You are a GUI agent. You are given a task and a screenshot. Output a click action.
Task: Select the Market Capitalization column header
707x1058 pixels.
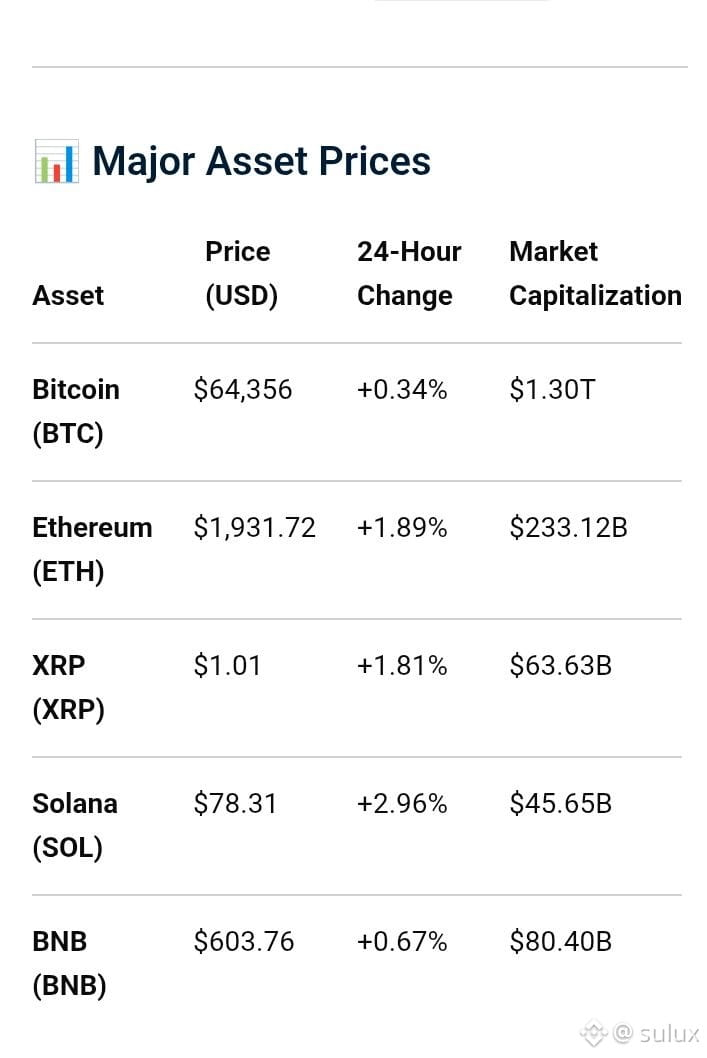click(x=595, y=273)
